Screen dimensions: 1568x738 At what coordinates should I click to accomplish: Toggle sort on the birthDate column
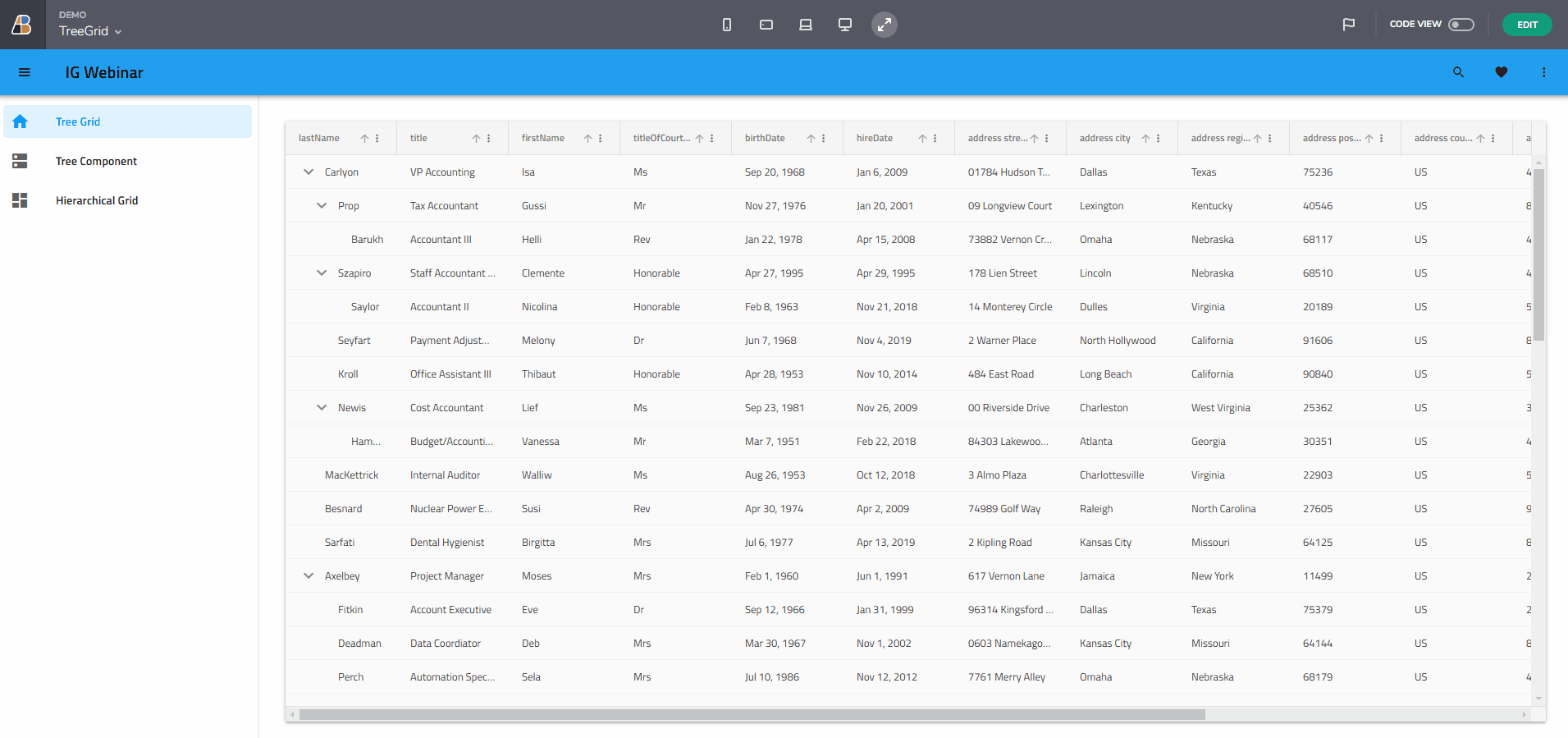pyautogui.click(x=811, y=139)
